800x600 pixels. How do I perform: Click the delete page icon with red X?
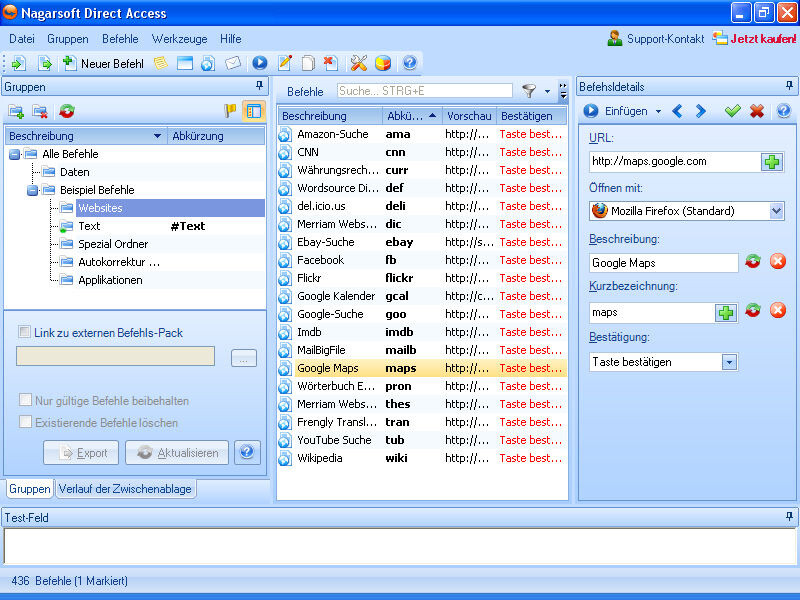coord(331,63)
